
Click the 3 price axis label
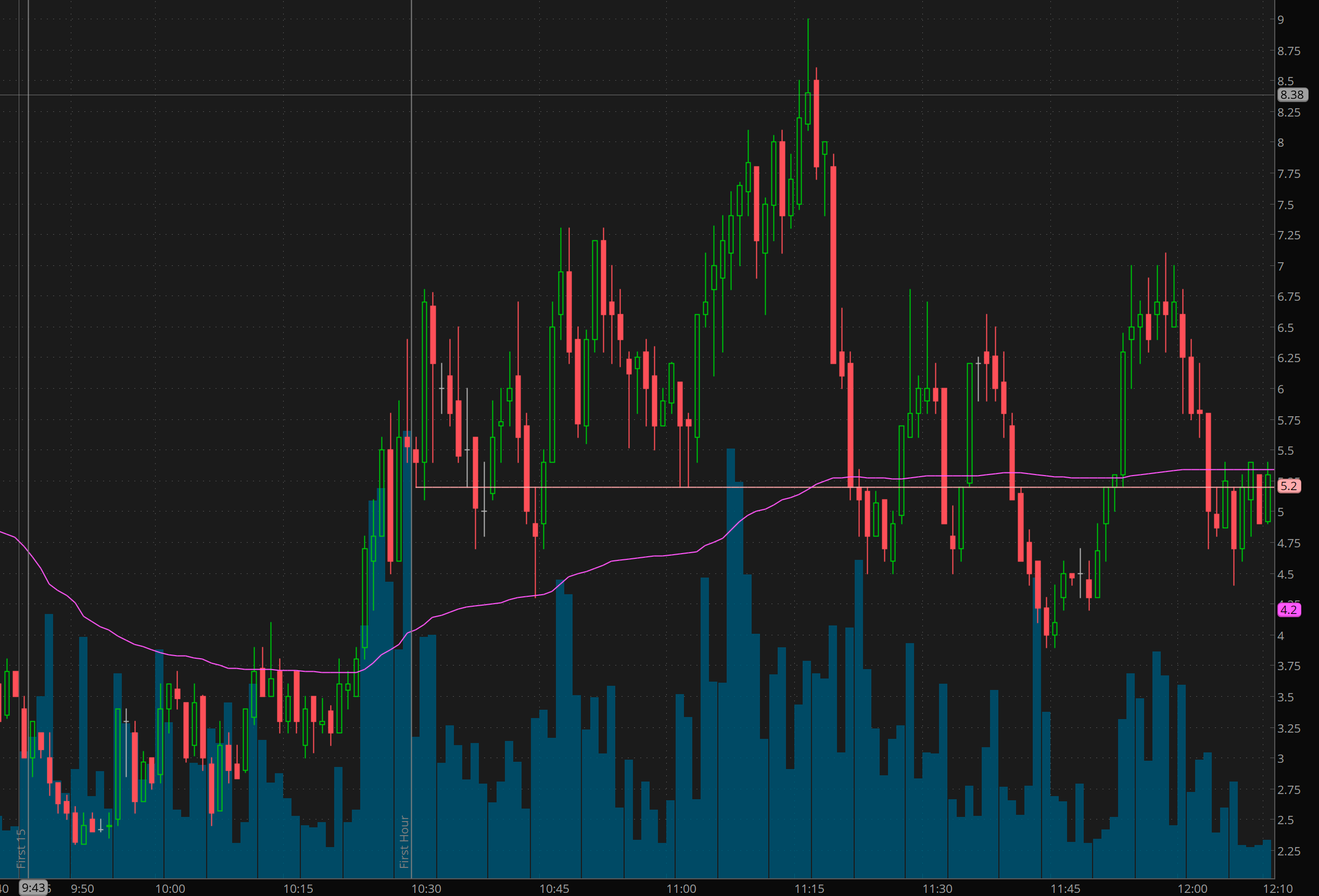(1280, 759)
